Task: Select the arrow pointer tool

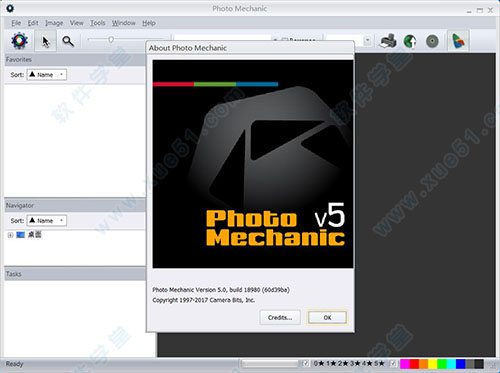Action: [46, 41]
